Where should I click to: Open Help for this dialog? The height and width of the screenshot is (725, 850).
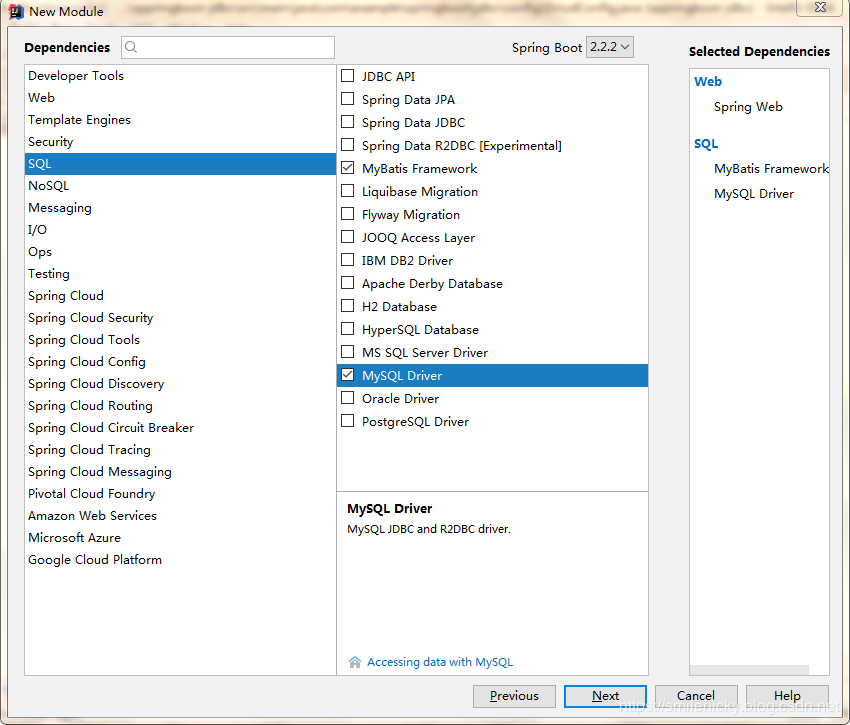click(787, 696)
